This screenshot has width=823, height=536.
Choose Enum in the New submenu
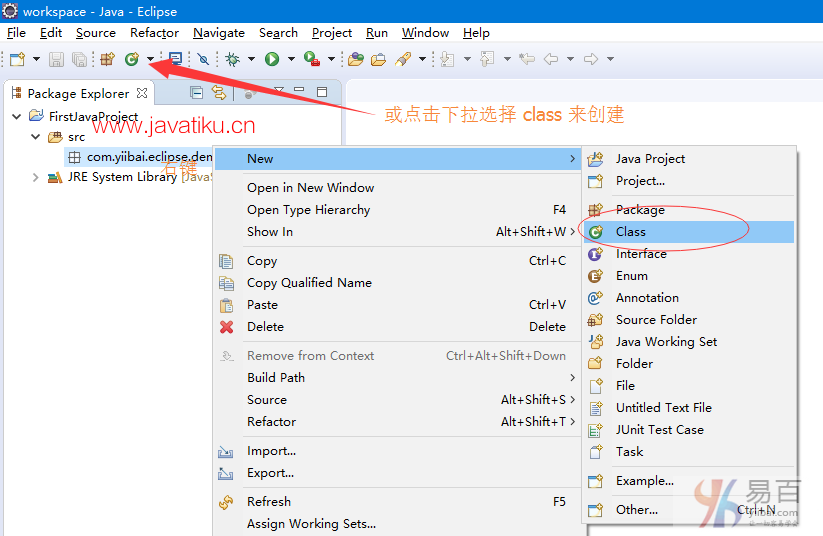click(x=689, y=276)
